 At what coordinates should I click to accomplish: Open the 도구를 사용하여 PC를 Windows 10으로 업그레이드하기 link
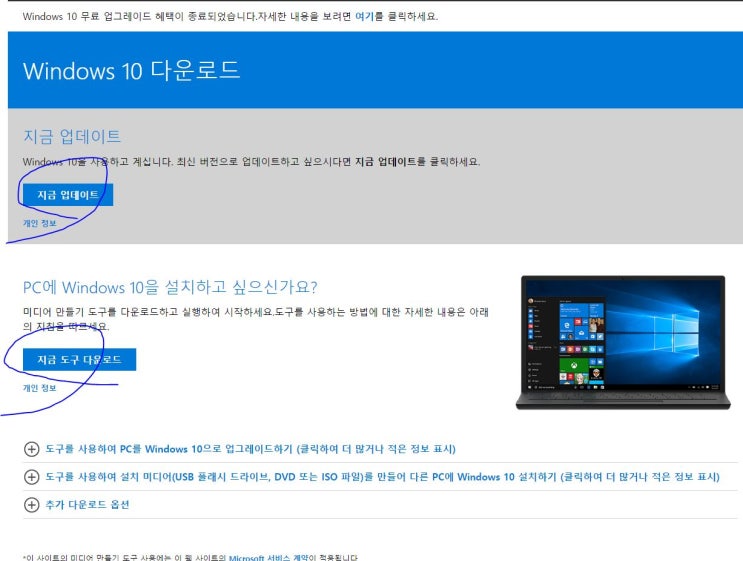251,449
